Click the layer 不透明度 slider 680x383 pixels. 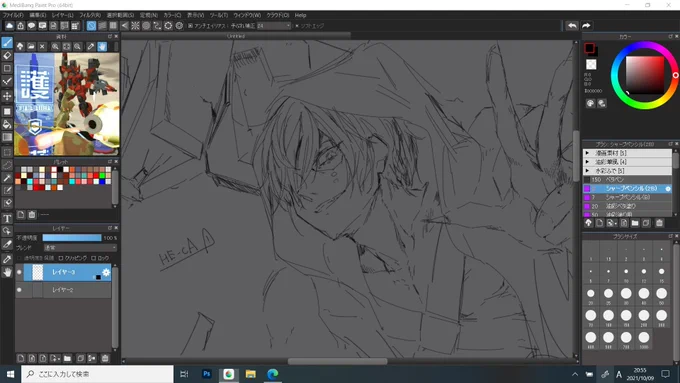[72, 238]
